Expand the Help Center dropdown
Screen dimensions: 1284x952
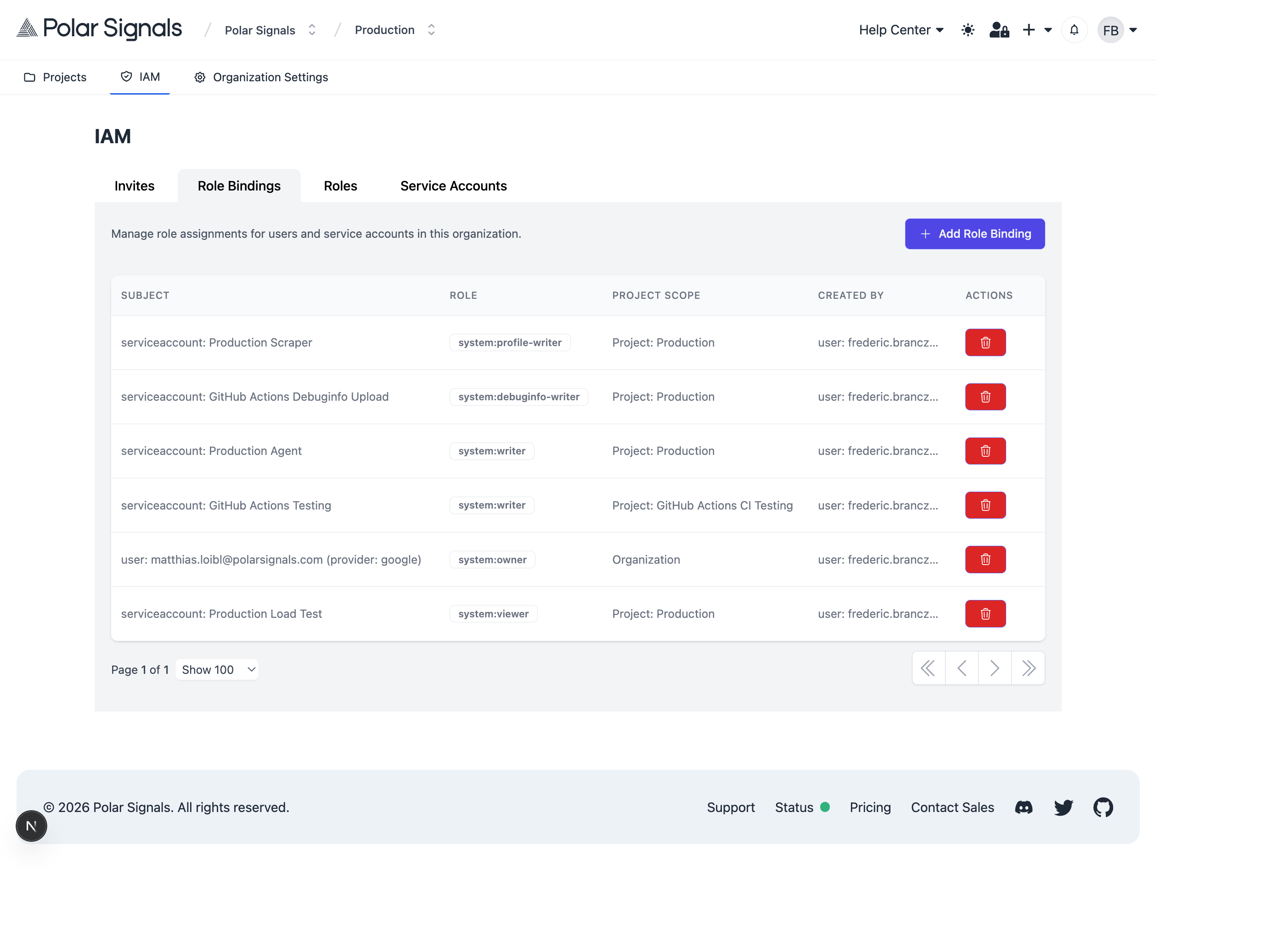click(x=901, y=29)
